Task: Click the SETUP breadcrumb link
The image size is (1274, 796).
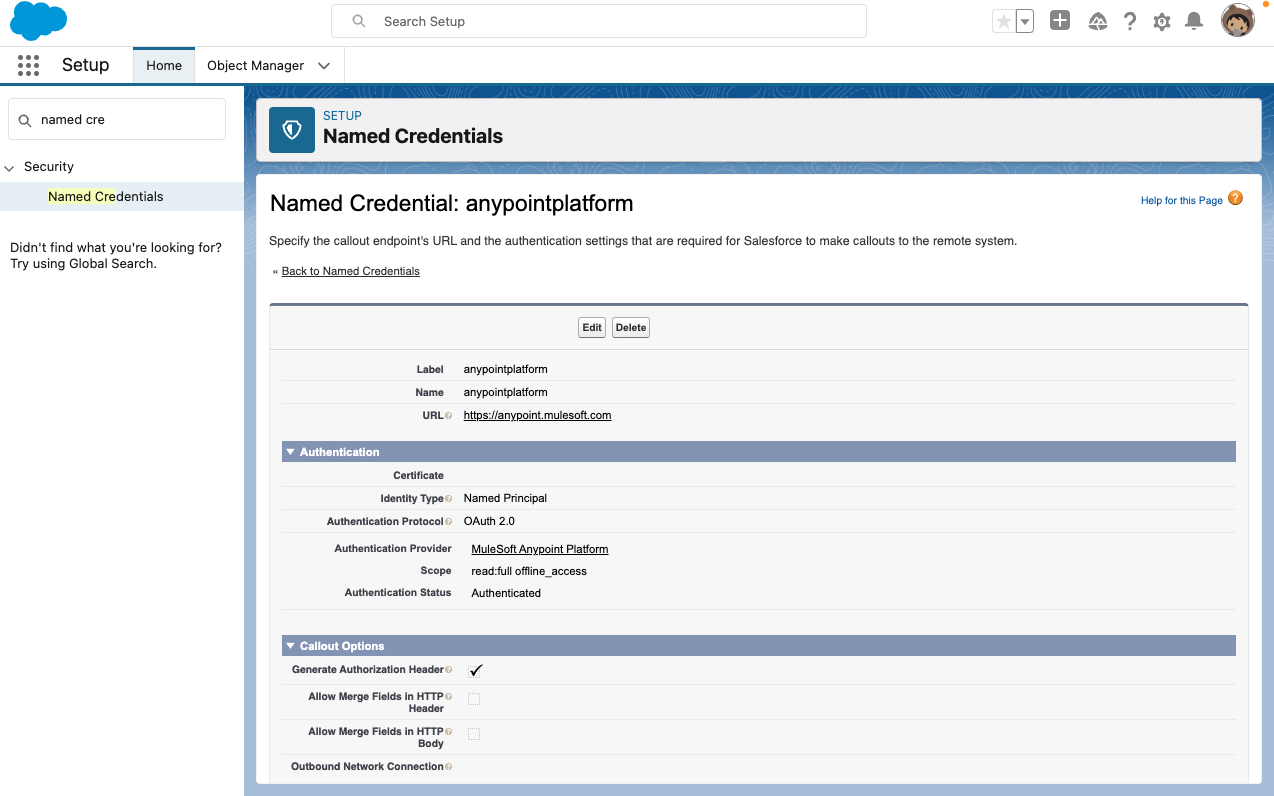Action: (342, 116)
